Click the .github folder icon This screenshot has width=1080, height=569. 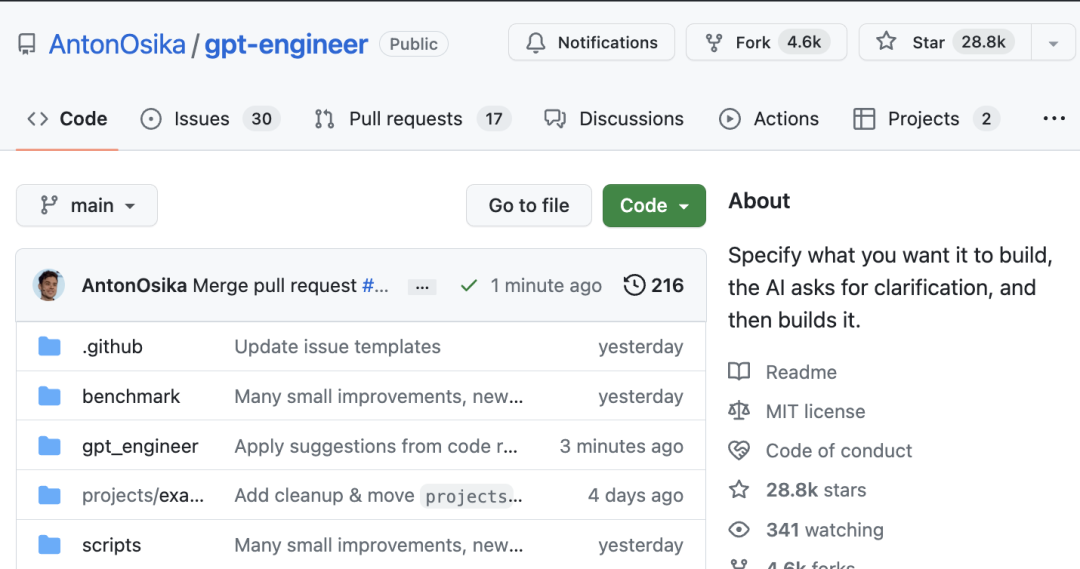(50, 346)
